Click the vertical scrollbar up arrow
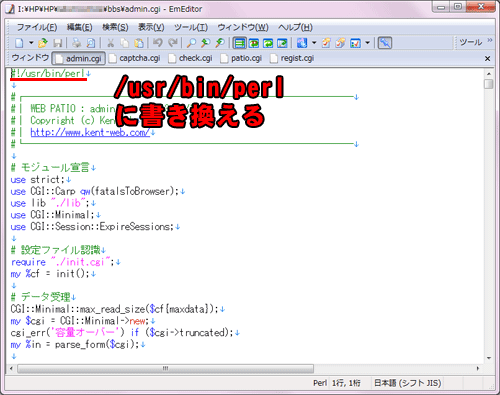Image resolution: width=500 pixels, height=395 pixels. [x=489, y=73]
